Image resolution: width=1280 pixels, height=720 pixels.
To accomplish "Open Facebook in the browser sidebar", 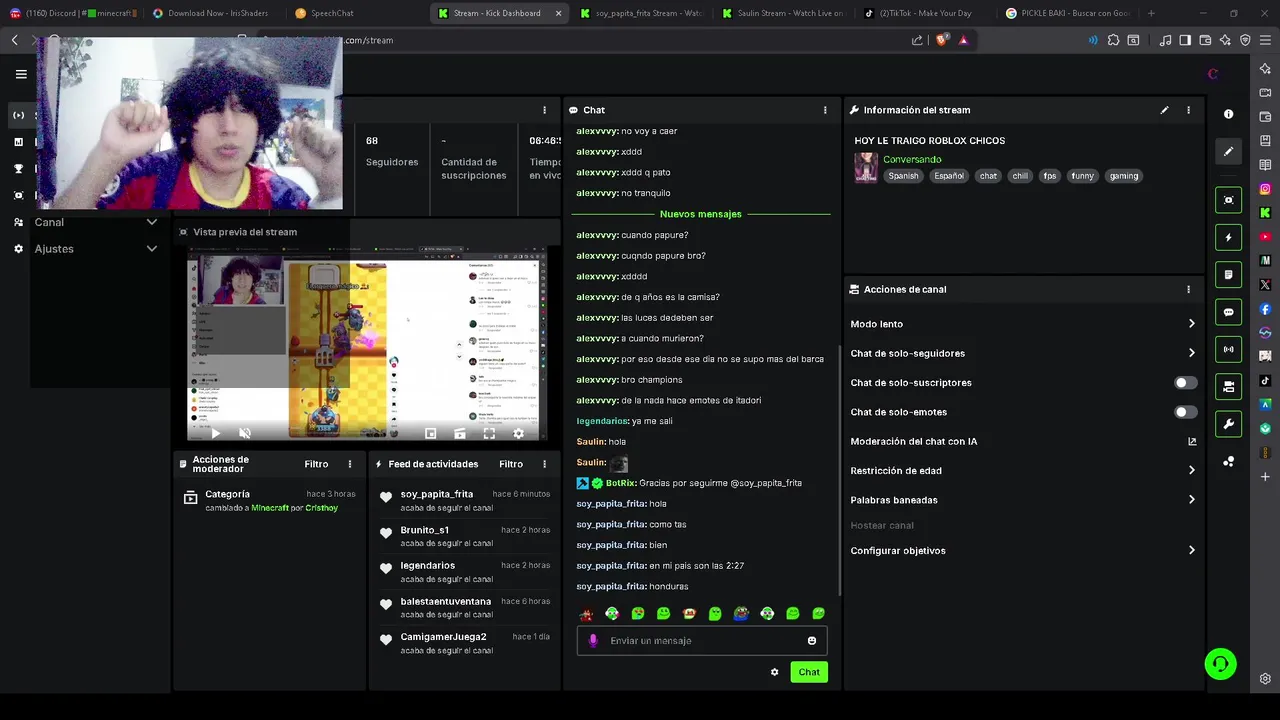I will tap(1265, 309).
